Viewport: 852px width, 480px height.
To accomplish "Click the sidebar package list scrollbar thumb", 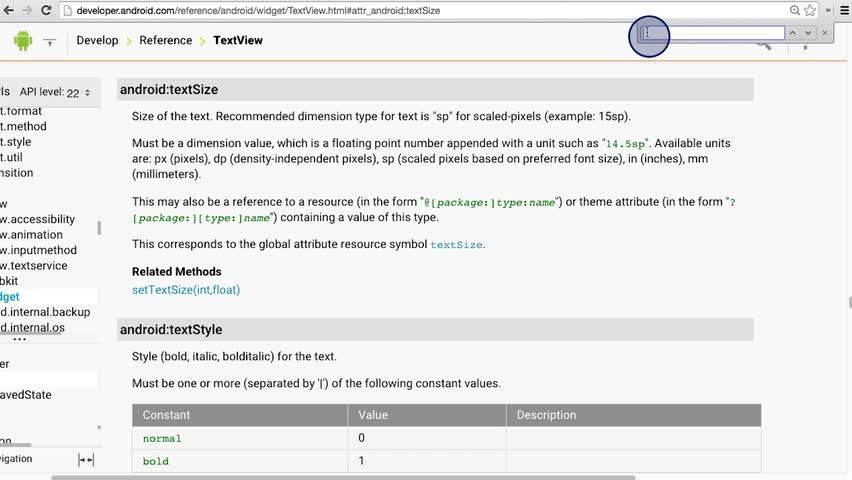I will (x=99, y=228).
